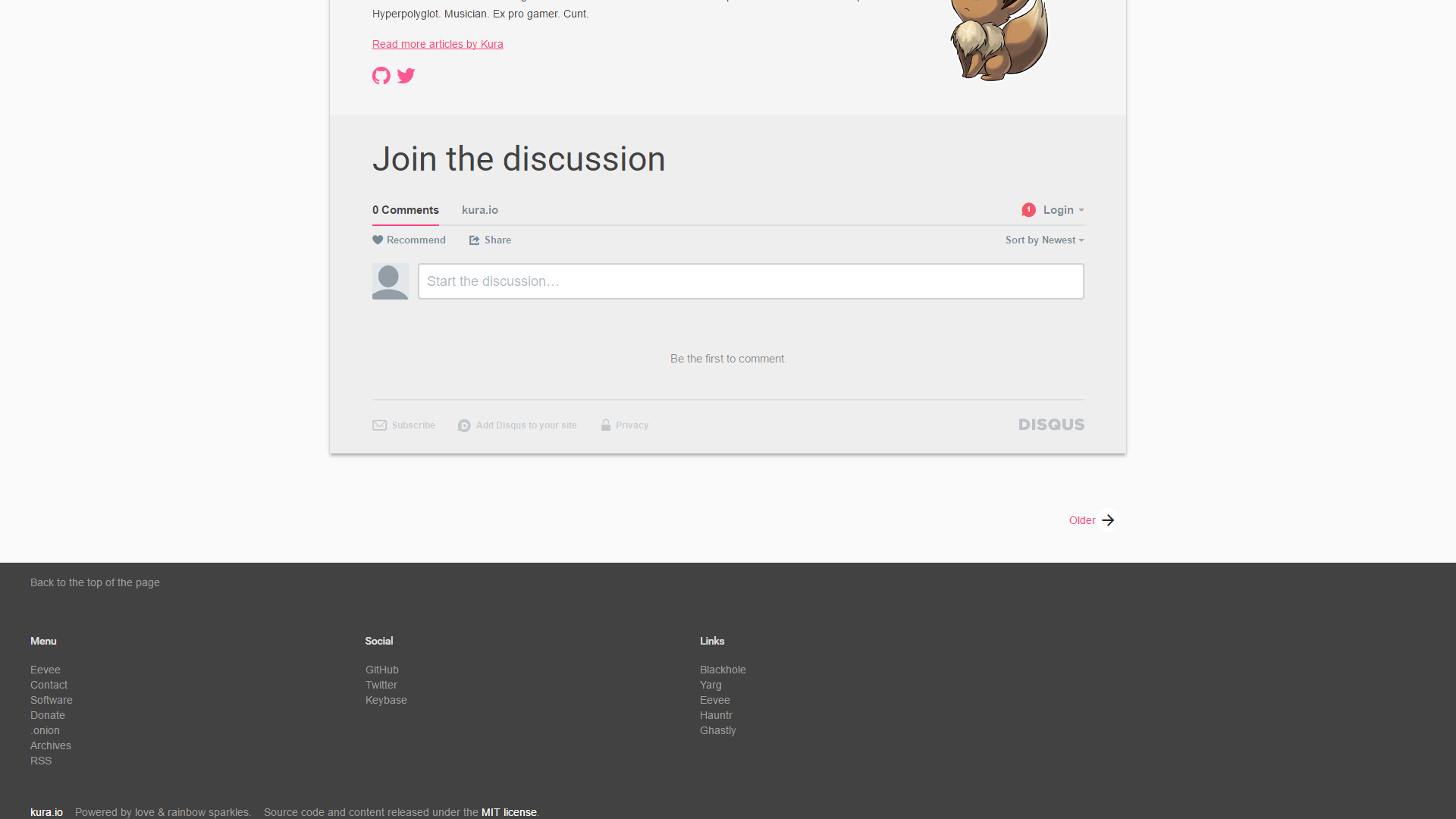This screenshot has width=1456, height=819.
Task: Expand the Share options dropdown
Action: coord(489,240)
